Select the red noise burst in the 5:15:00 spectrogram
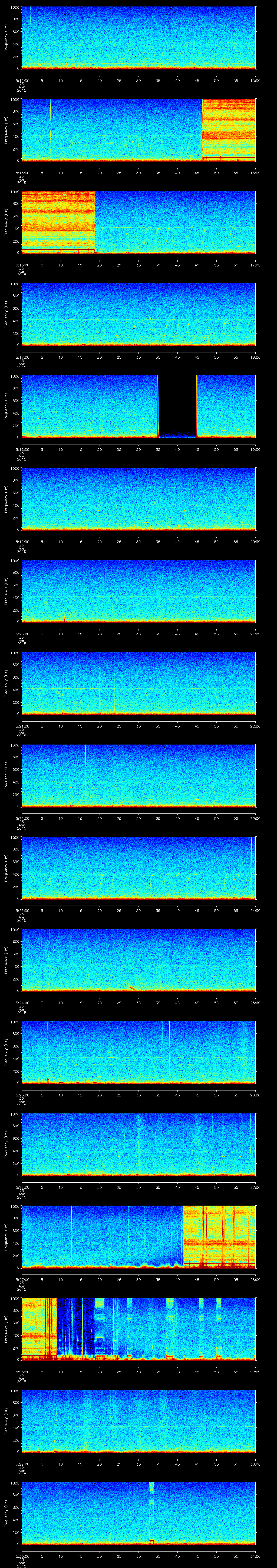This screenshot has height=1568, width=277. click(229, 130)
